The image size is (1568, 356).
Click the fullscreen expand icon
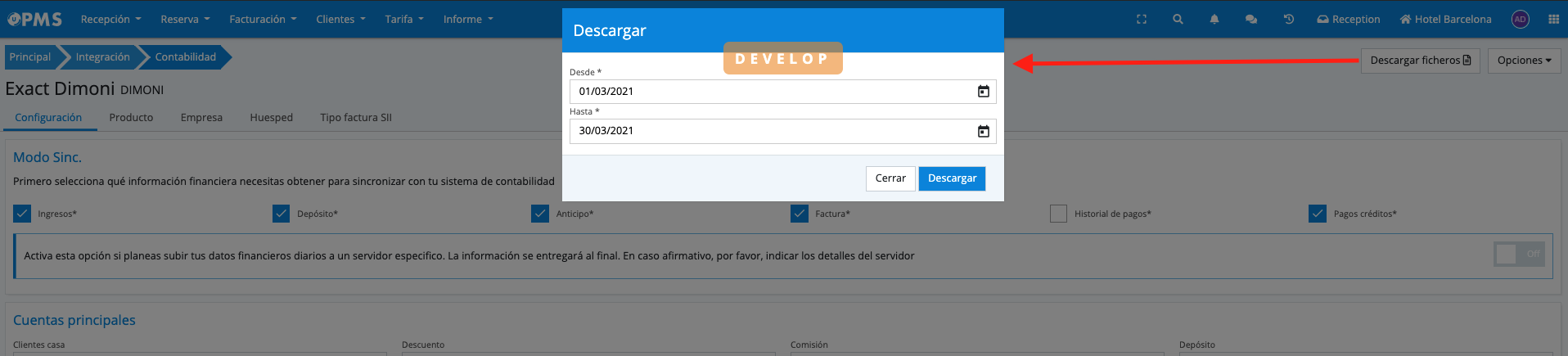pyautogui.click(x=1142, y=20)
